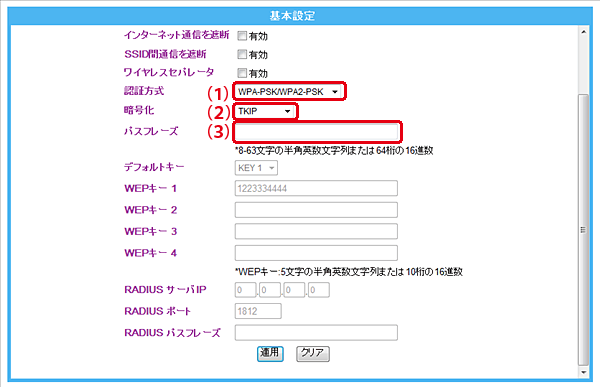Image resolution: width=600 pixels, height=387 pixels.
Task: Enable the SSID間通信を遮断 checkbox
Action: 242,54
